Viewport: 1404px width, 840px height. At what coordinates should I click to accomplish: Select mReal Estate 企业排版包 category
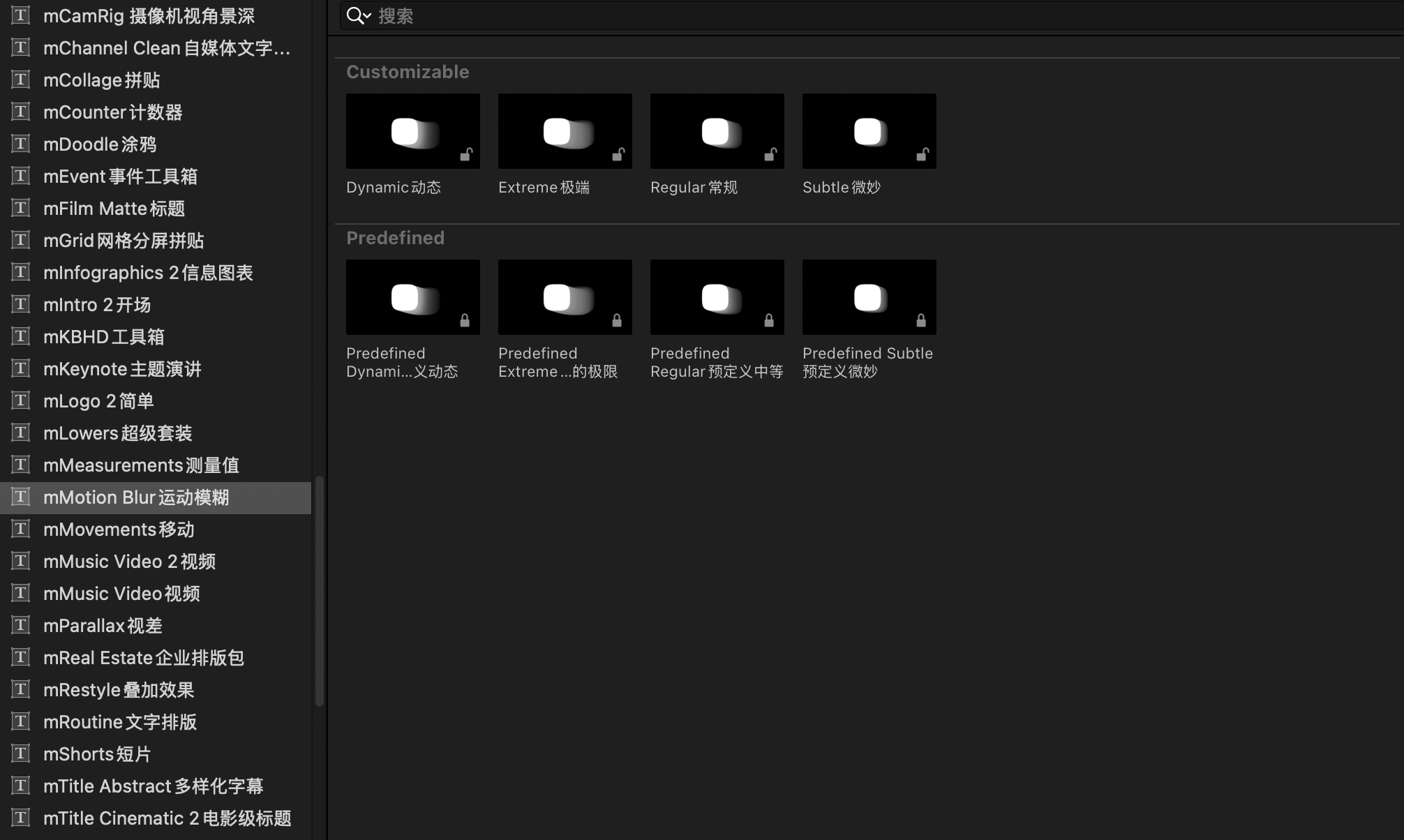156,658
